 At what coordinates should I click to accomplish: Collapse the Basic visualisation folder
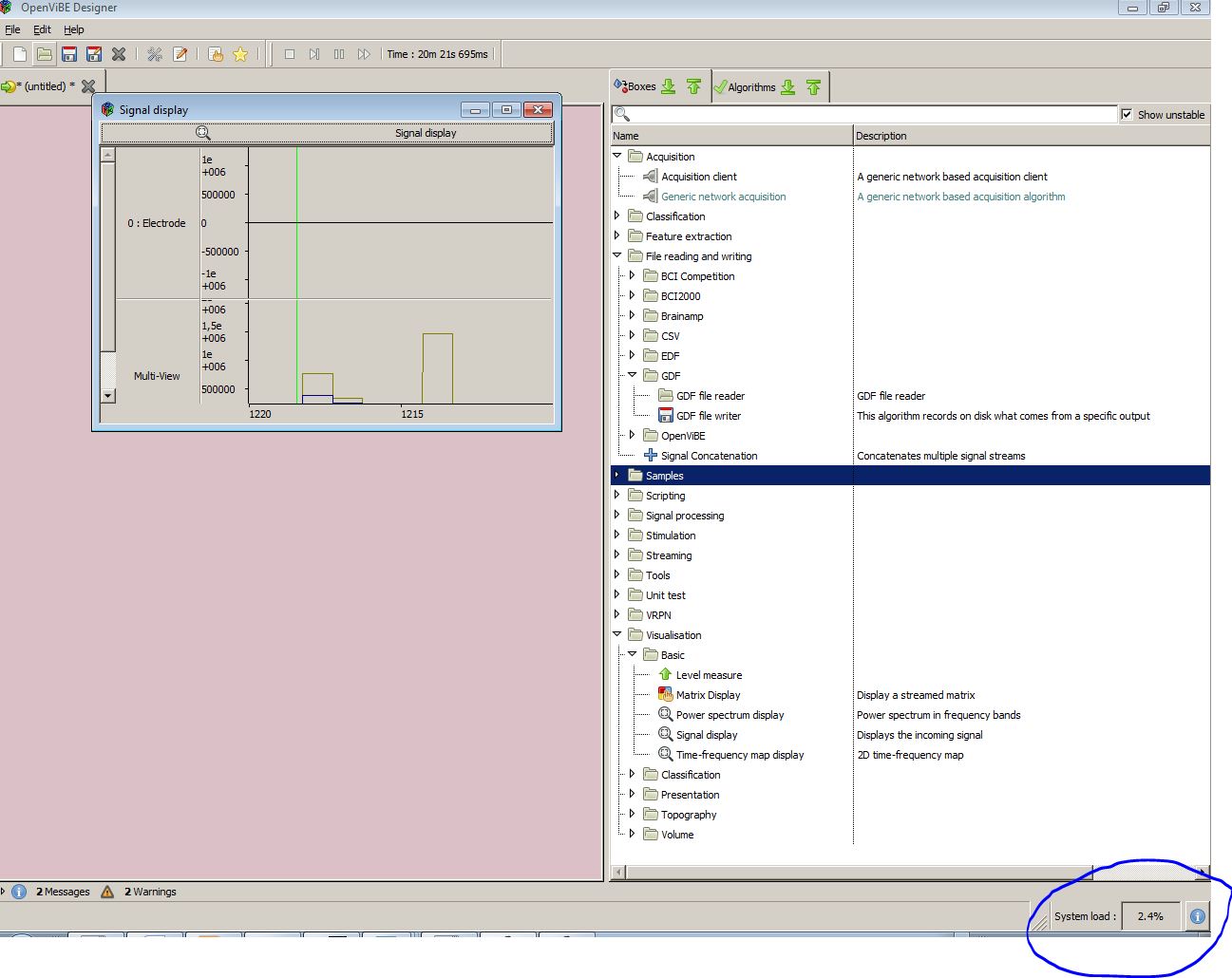coord(633,654)
